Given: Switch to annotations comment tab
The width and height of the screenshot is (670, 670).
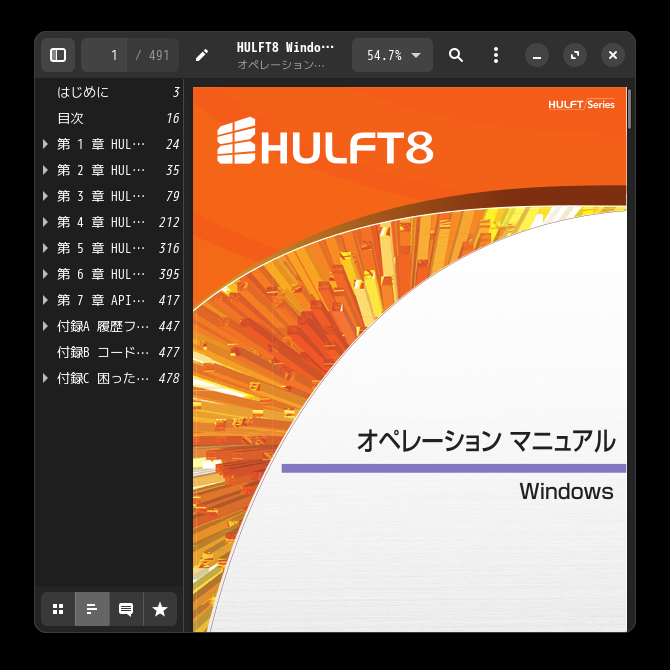Looking at the screenshot, I should pyautogui.click(x=126, y=609).
